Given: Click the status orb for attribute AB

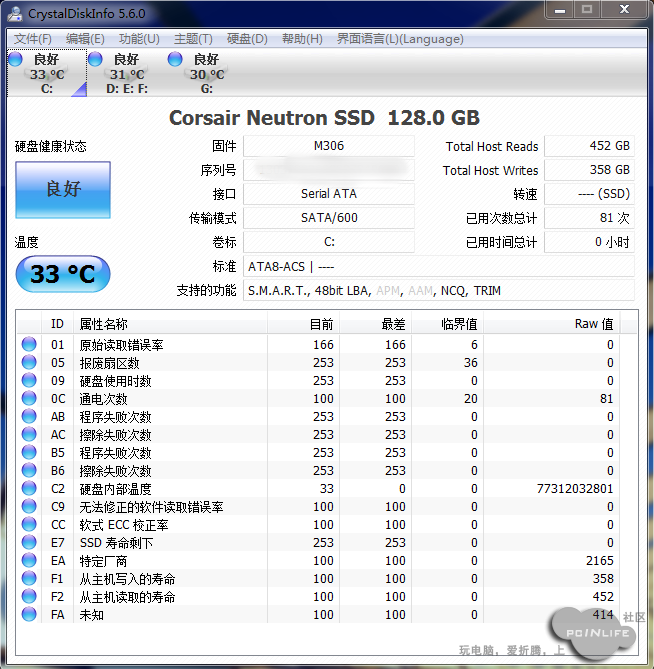Looking at the screenshot, I should (29, 416).
